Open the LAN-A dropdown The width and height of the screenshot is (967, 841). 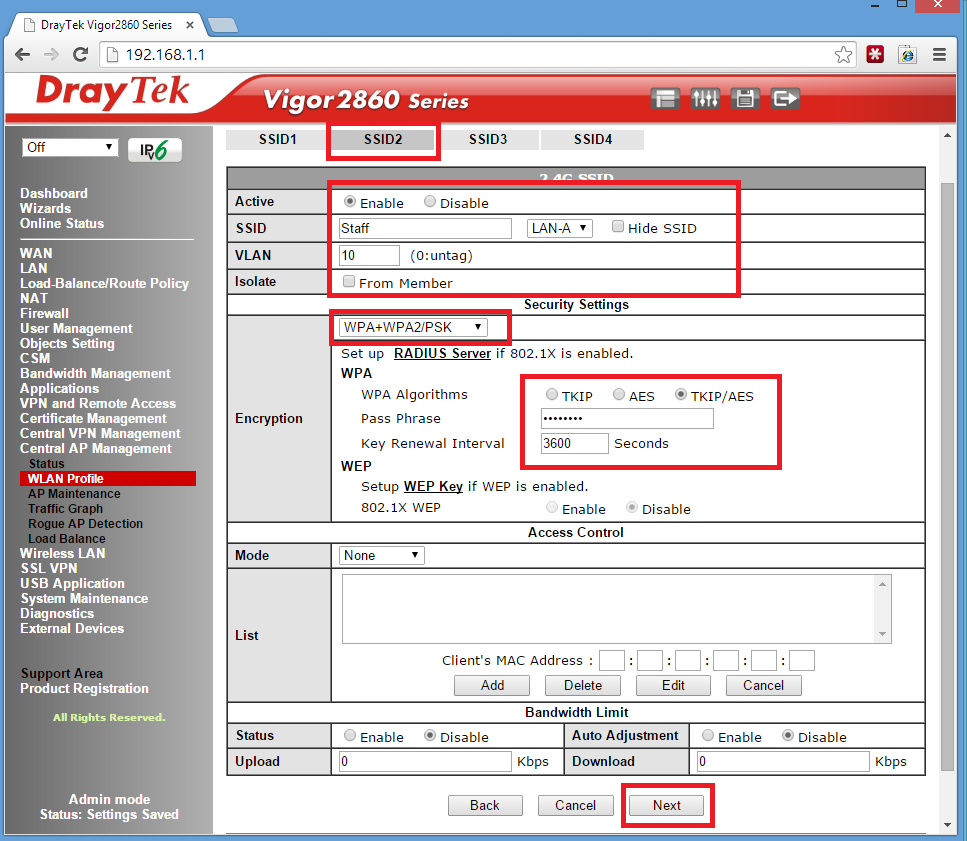tap(559, 228)
